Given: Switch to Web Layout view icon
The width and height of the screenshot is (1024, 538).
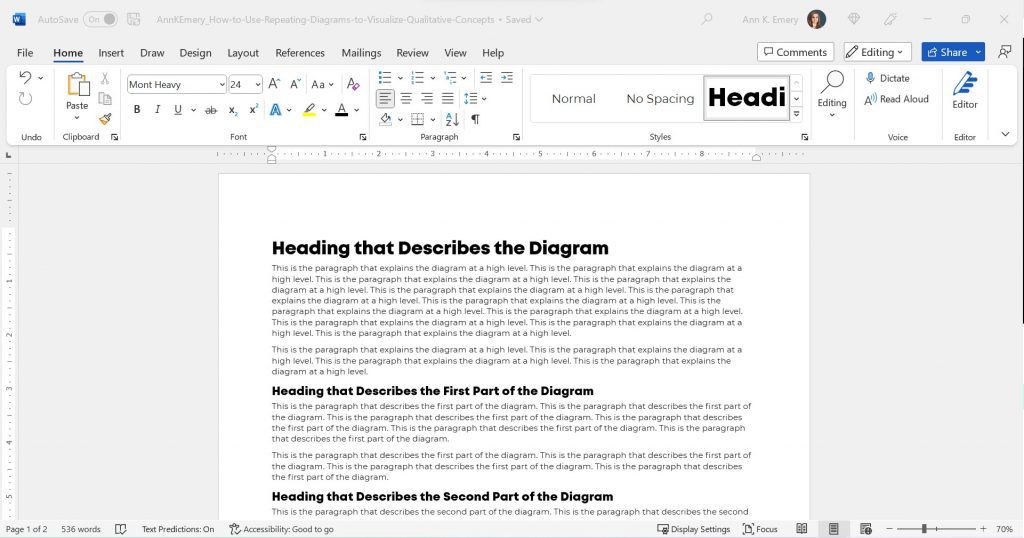Looking at the screenshot, I should pyautogui.click(x=866, y=529).
